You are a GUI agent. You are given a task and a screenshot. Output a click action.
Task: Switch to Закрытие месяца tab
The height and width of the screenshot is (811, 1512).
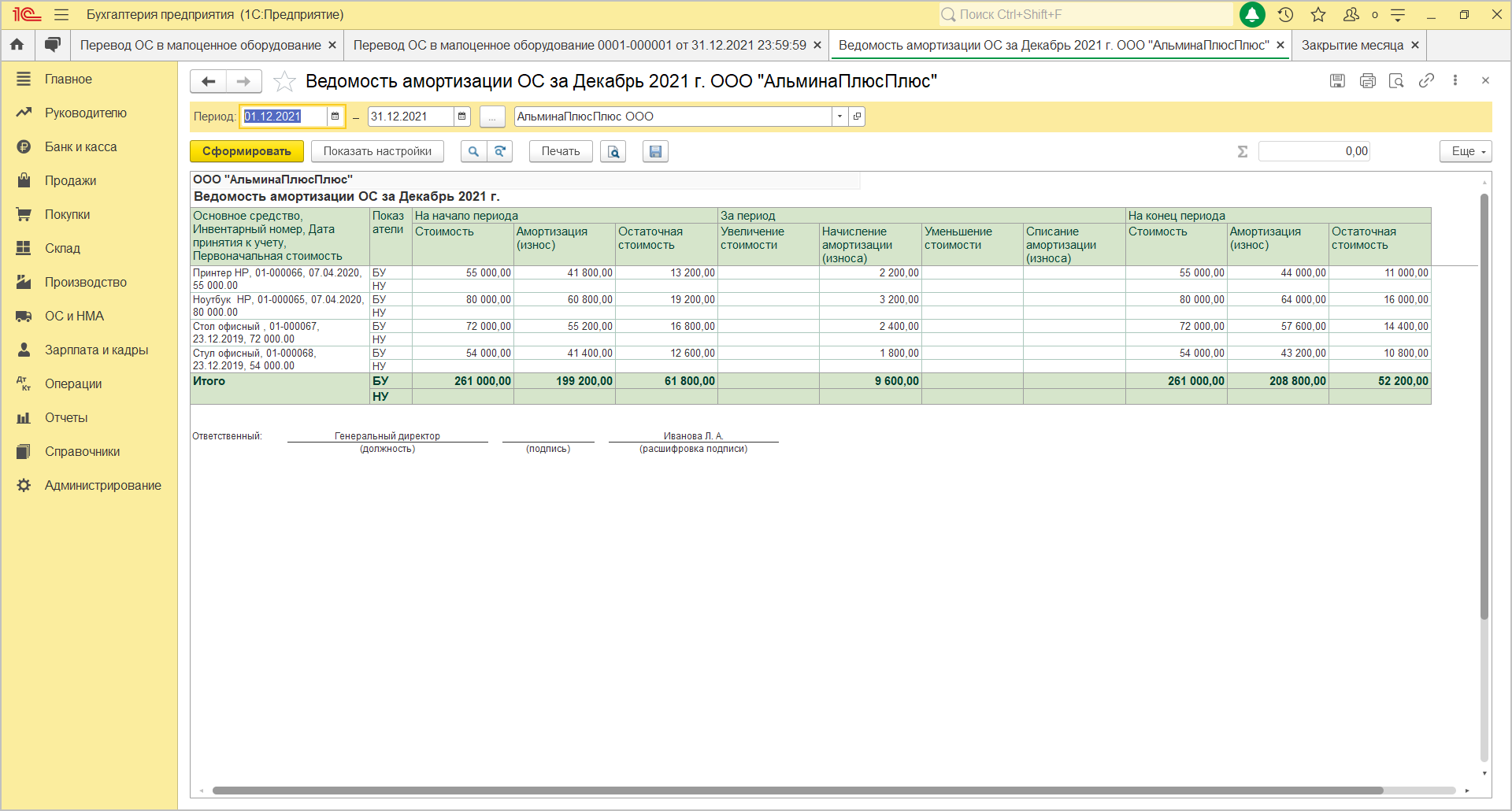pos(1352,45)
